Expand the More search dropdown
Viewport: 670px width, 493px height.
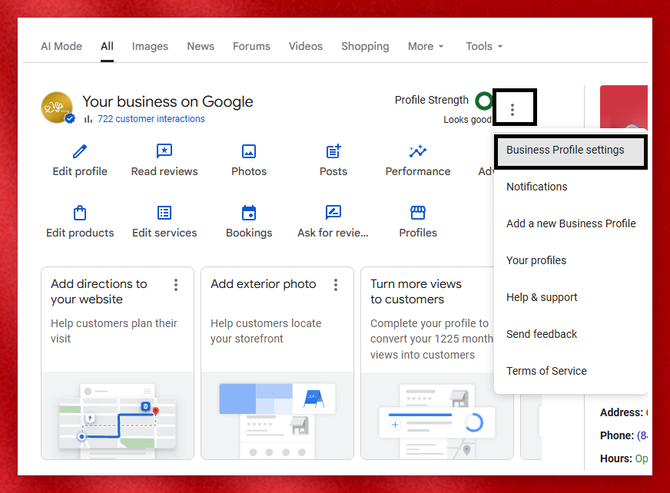[426, 46]
